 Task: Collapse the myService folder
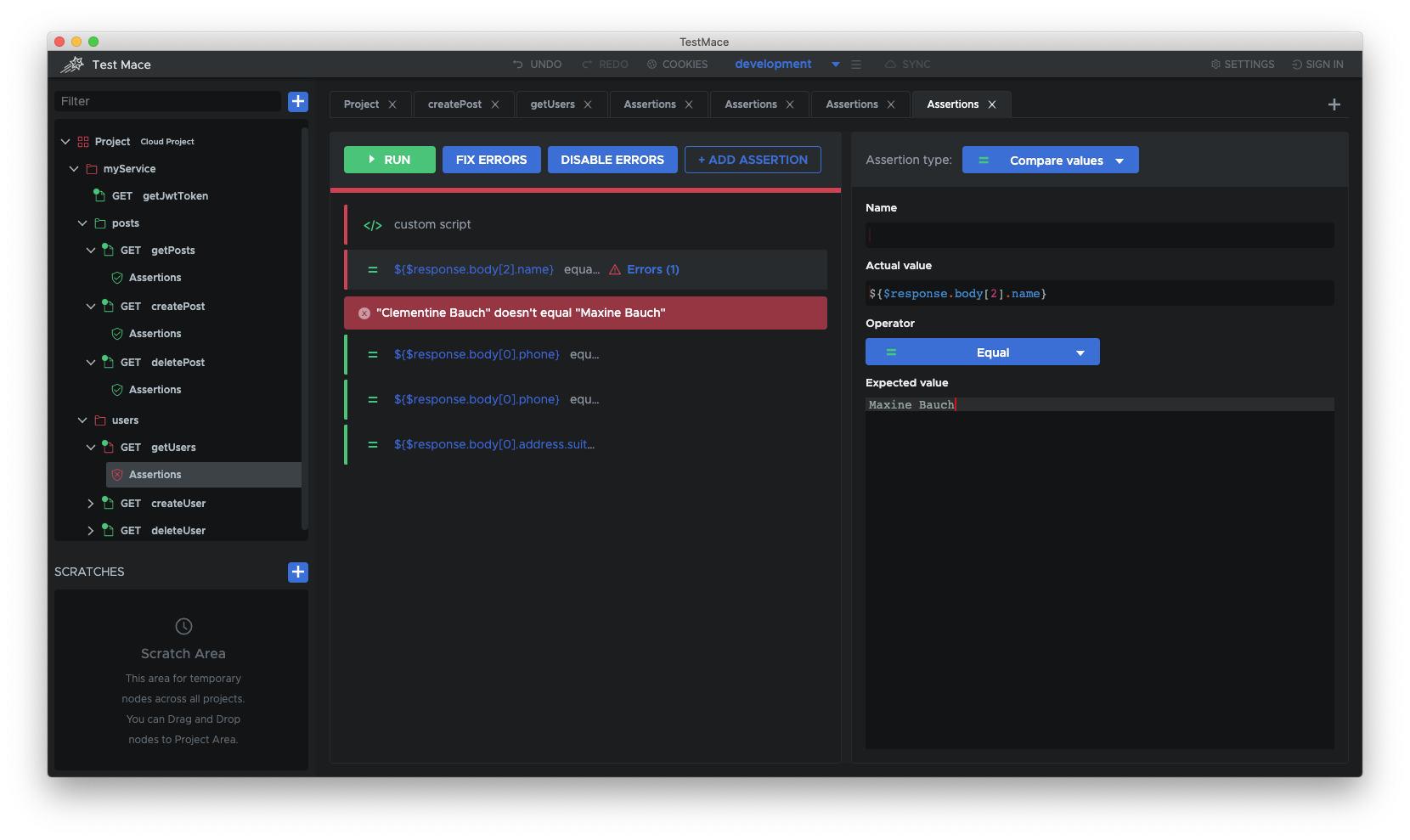(x=74, y=169)
